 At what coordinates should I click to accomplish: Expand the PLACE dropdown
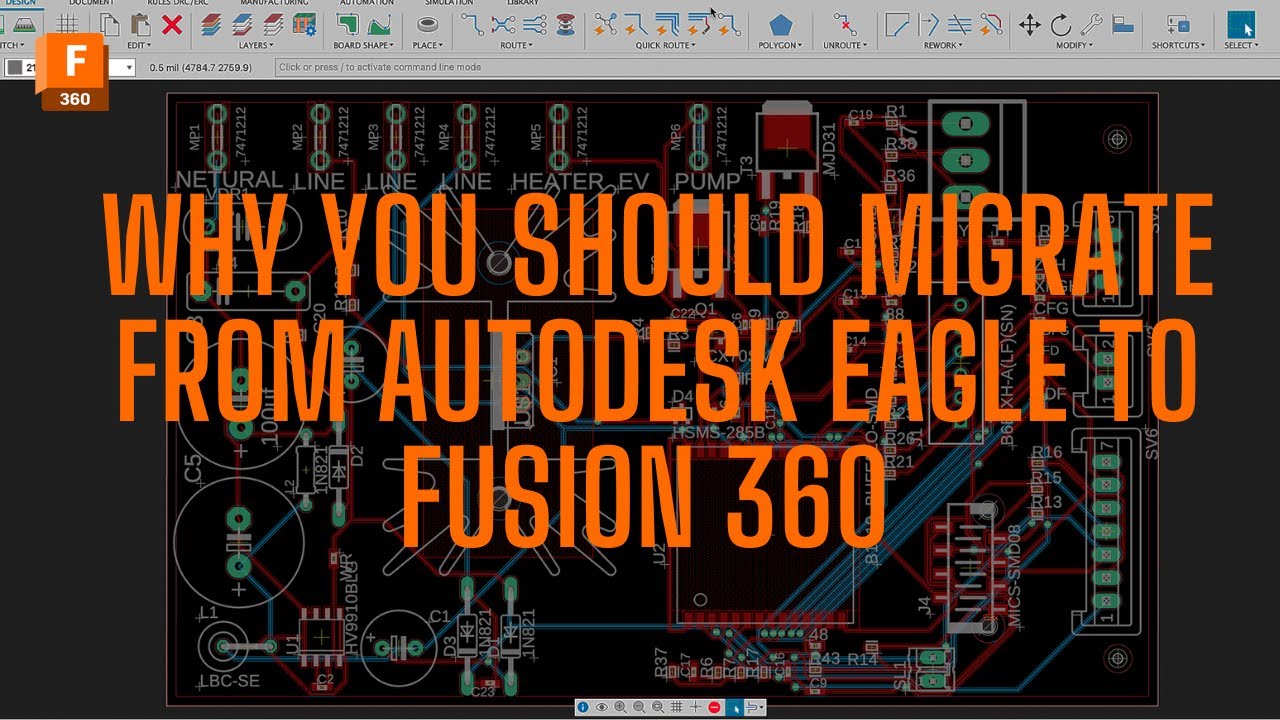[427, 45]
